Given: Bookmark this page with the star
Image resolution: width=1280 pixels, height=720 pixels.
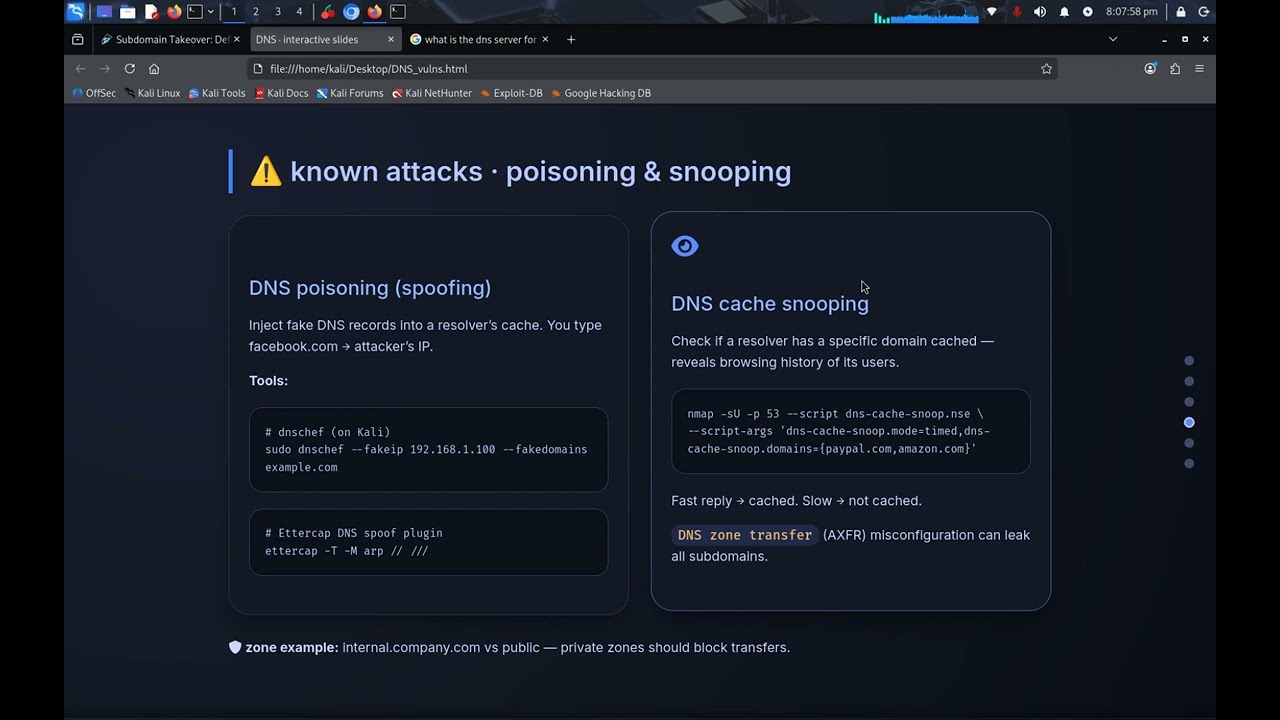Looking at the screenshot, I should pos(1046,69).
